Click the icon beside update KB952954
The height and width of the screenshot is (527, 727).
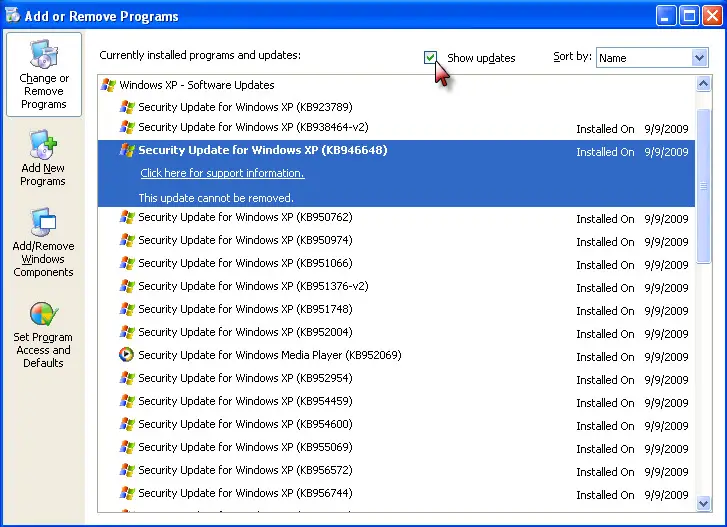(x=127, y=378)
